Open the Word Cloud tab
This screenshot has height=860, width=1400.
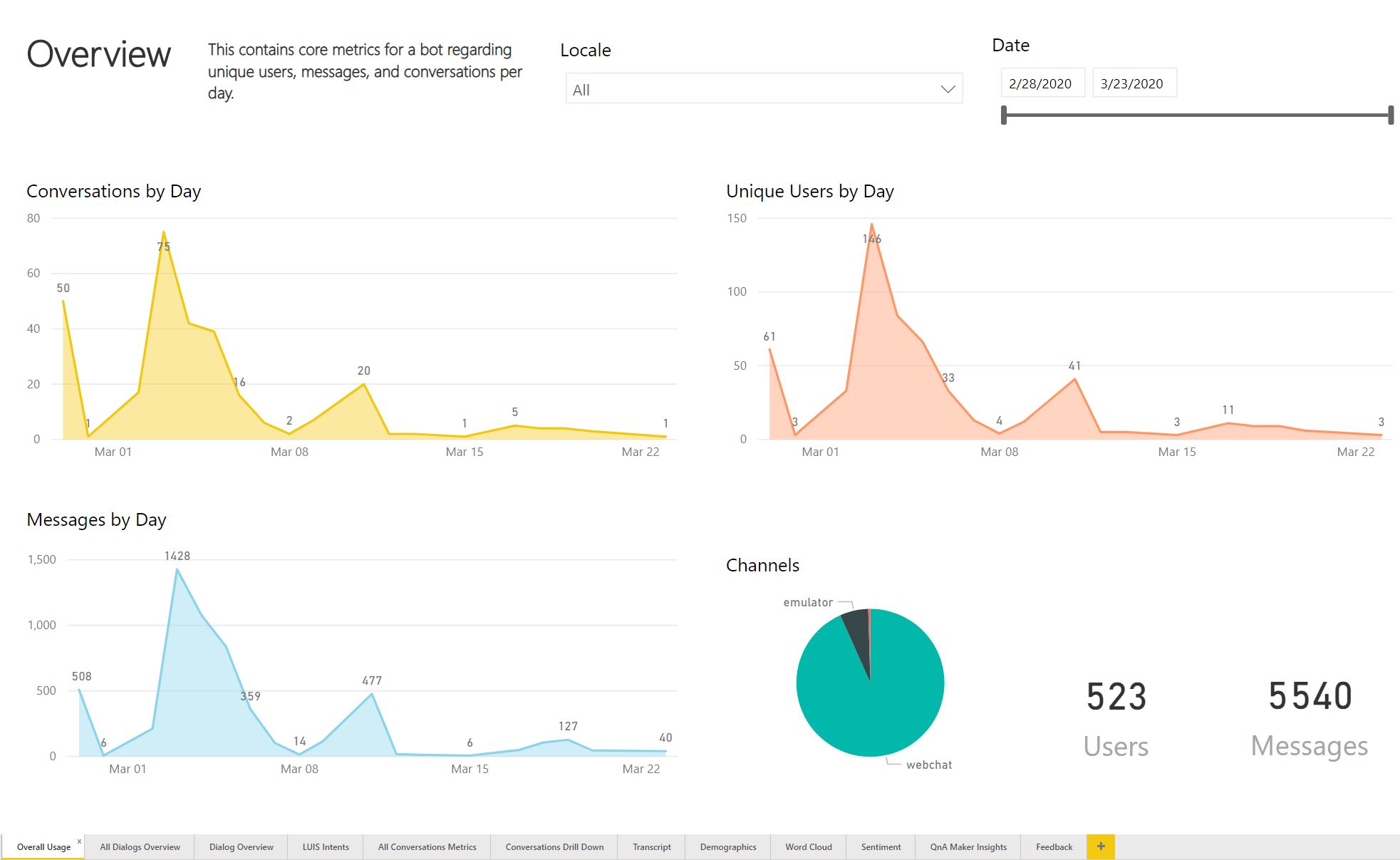(x=808, y=847)
